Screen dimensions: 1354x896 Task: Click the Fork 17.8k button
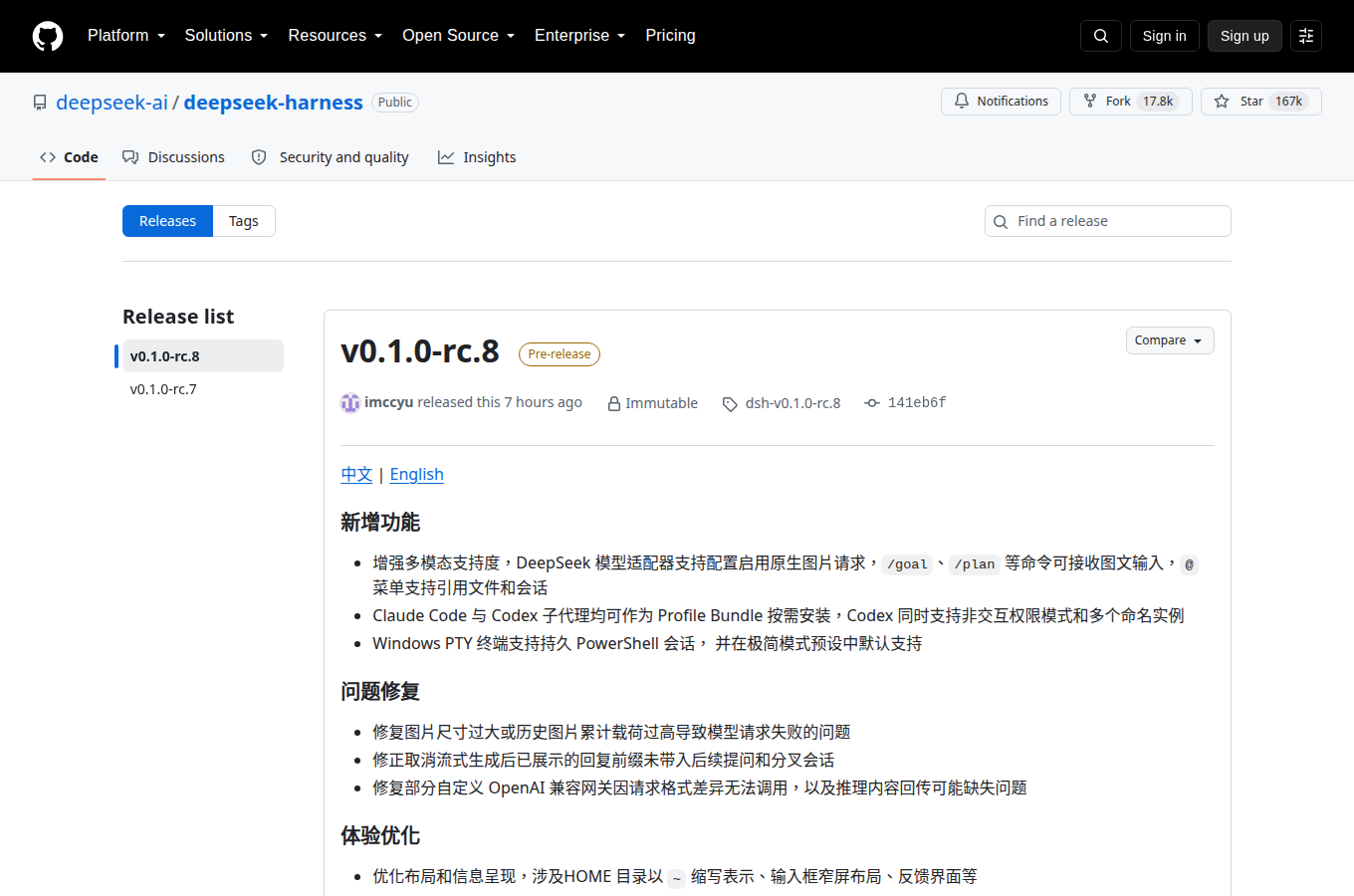tap(1131, 102)
